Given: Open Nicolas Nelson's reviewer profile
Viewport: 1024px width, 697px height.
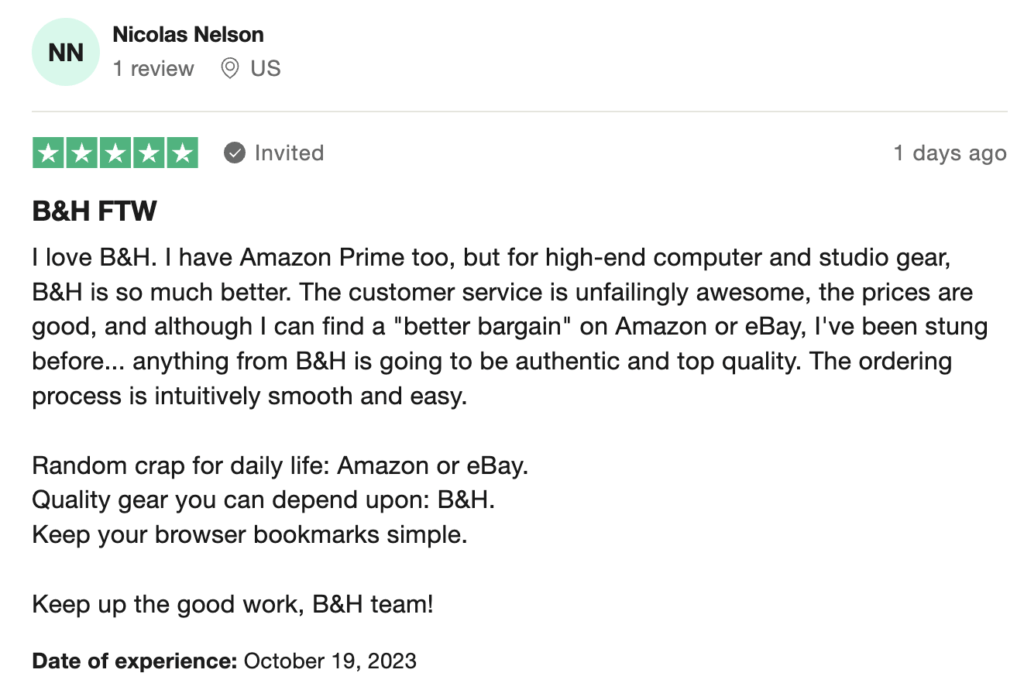Looking at the screenshot, I should (x=188, y=35).
